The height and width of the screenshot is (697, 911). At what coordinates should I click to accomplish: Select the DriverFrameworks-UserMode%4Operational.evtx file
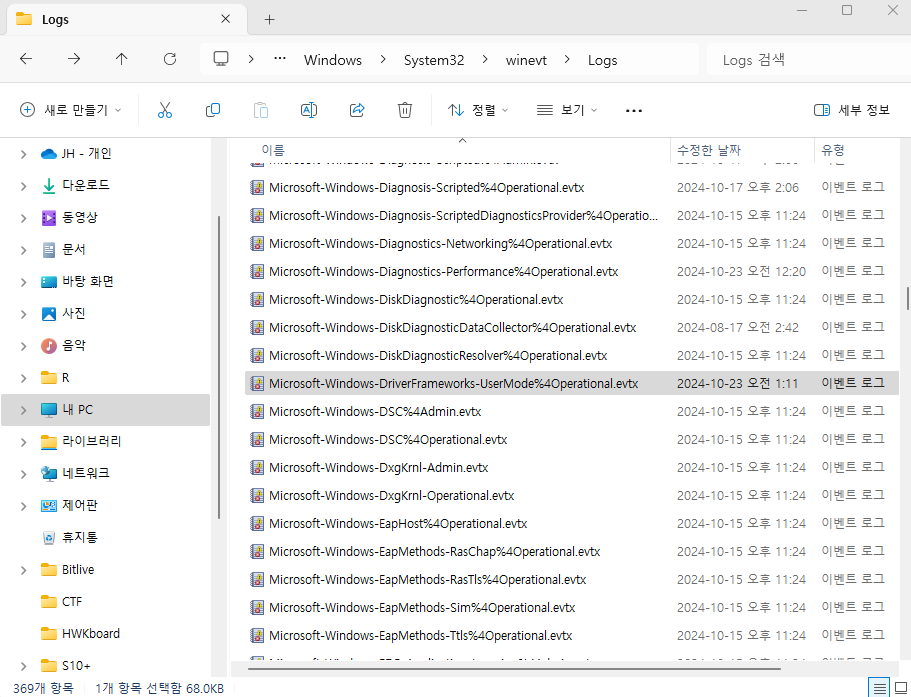pos(572,383)
